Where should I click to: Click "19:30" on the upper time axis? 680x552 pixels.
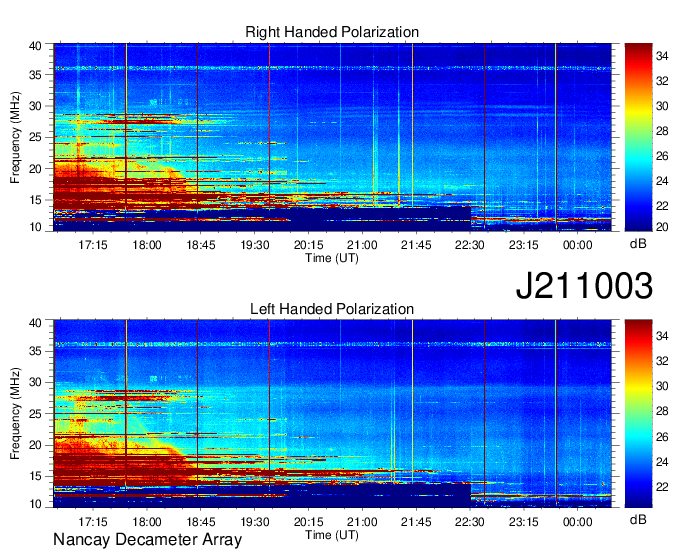click(255, 245)
